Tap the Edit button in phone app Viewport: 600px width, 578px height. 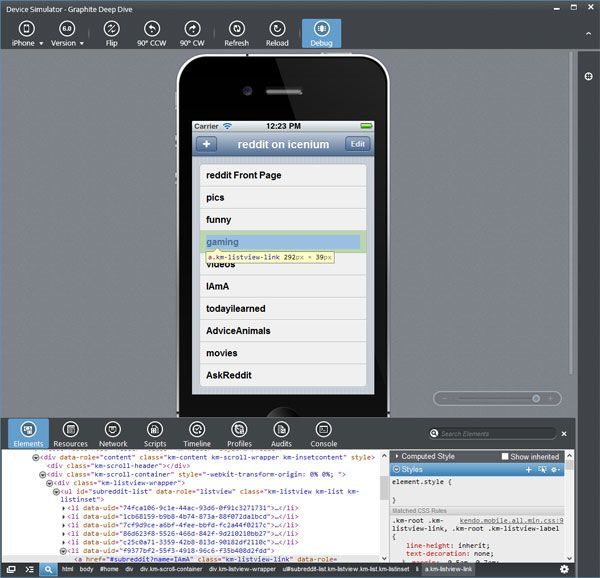(357, 144)
